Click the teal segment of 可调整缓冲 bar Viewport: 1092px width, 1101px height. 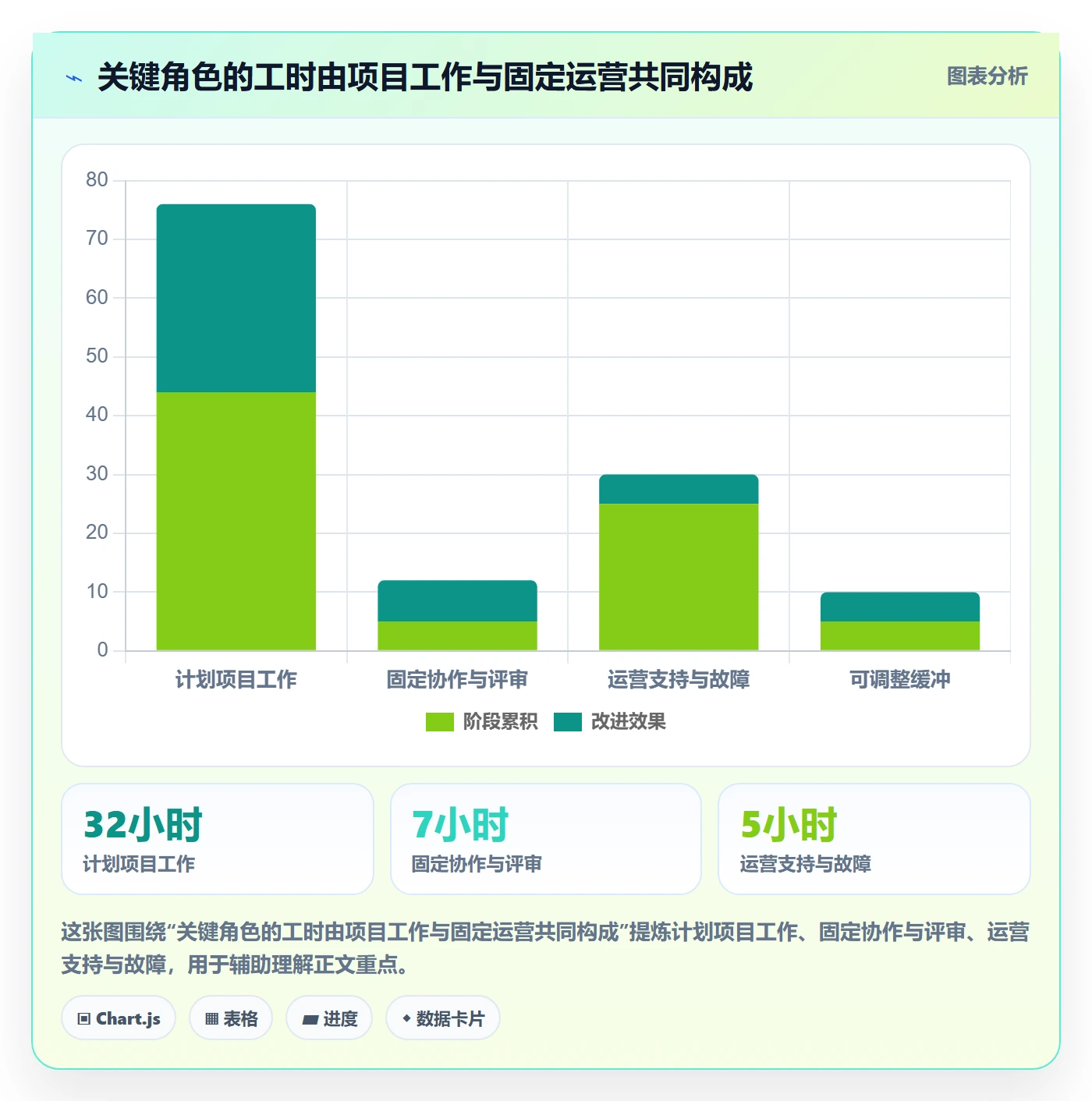(900, 607)
